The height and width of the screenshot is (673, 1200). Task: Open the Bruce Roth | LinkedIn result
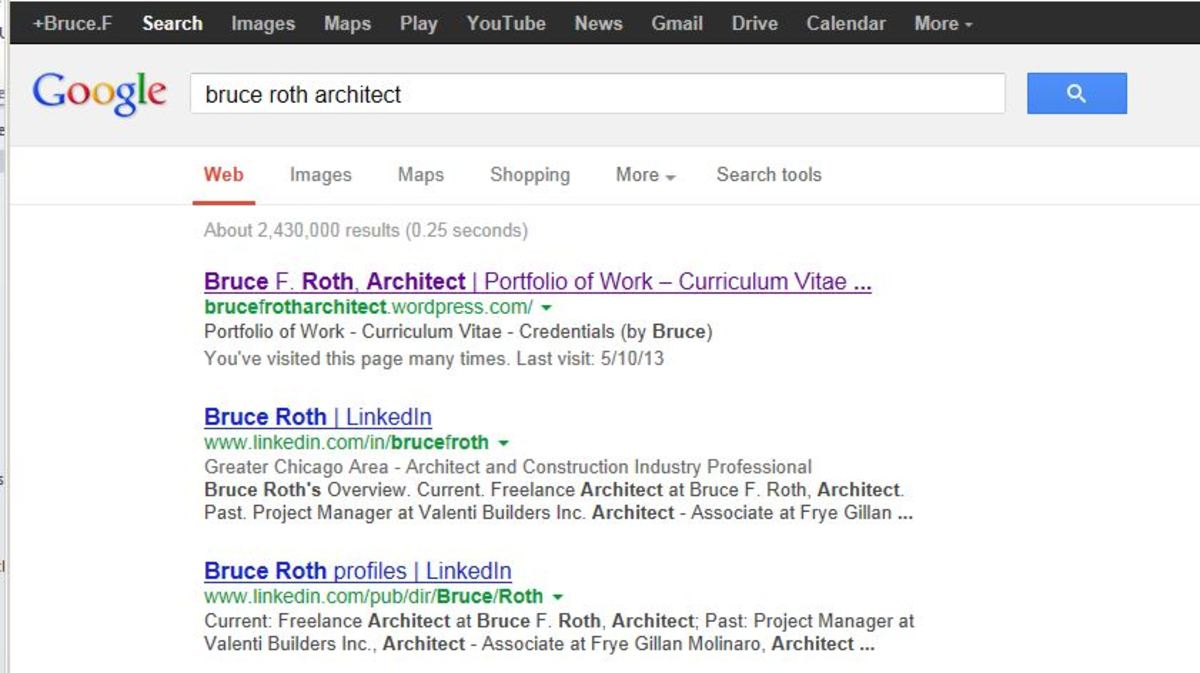tap(318, 417)
